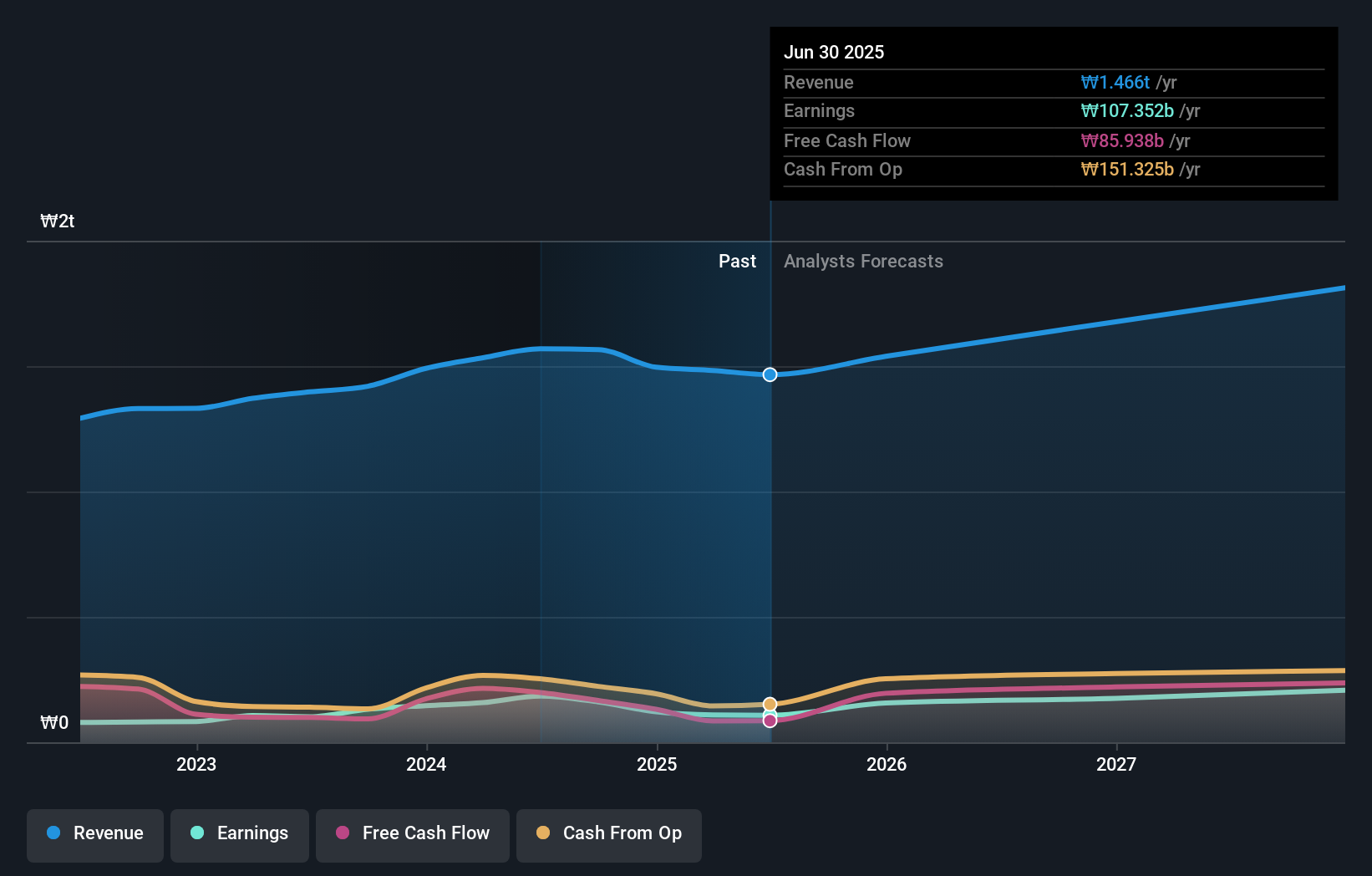
Task: Select the pink Free Cash Flow data marker
Action: point(769,721)
